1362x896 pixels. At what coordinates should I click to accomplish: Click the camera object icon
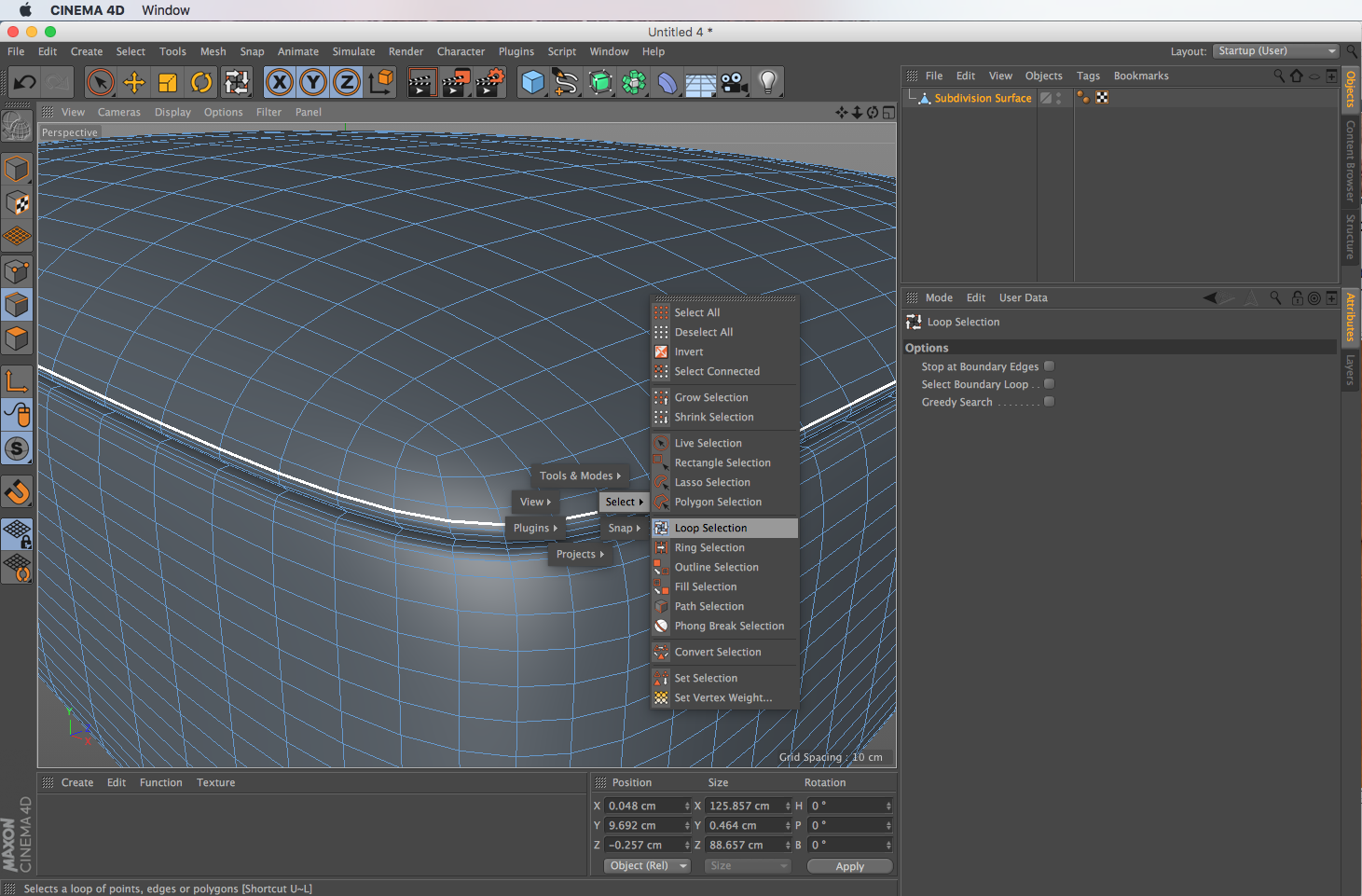tap(735, 83)
